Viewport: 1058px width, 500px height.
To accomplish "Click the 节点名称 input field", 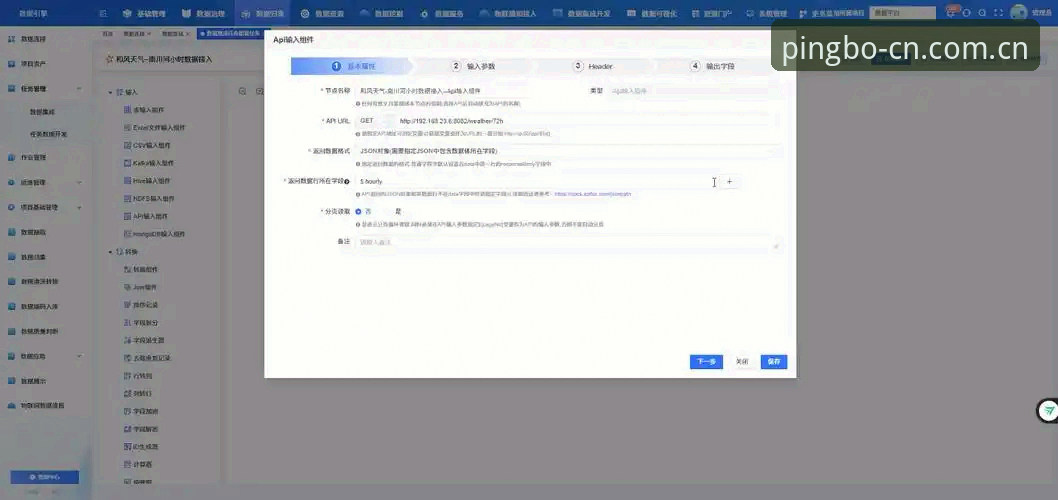I will click(465, 90).
